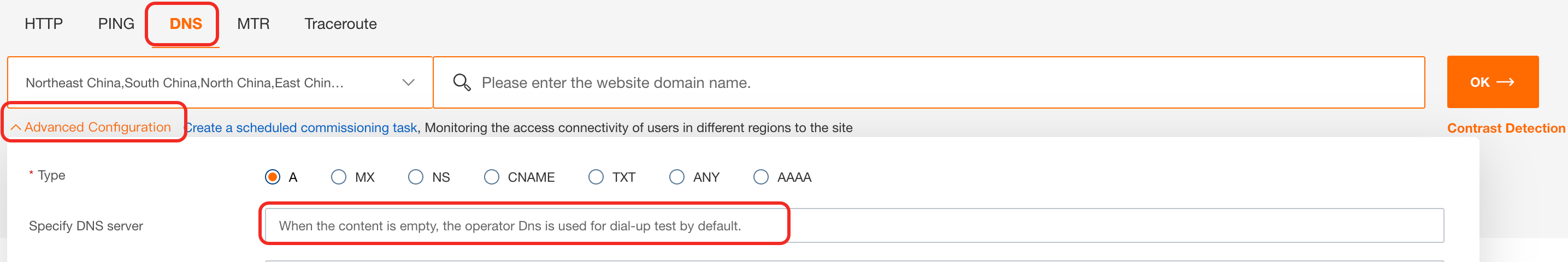This screenshot has height=262, width=1568.
Task: Open the region selection dropdown
Action: pos(220,82)
